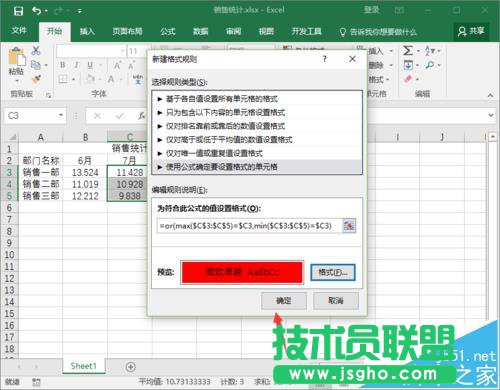Select rule type: format all cells based on values

coord(257,99)
